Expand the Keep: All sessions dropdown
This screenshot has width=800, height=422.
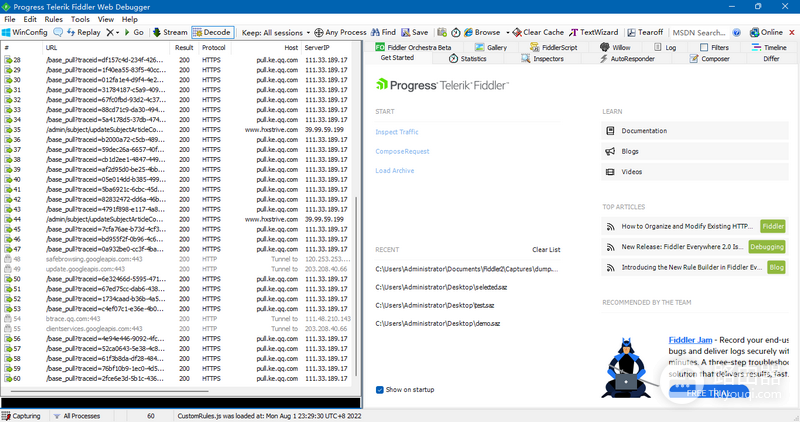[x=276, y=32]
